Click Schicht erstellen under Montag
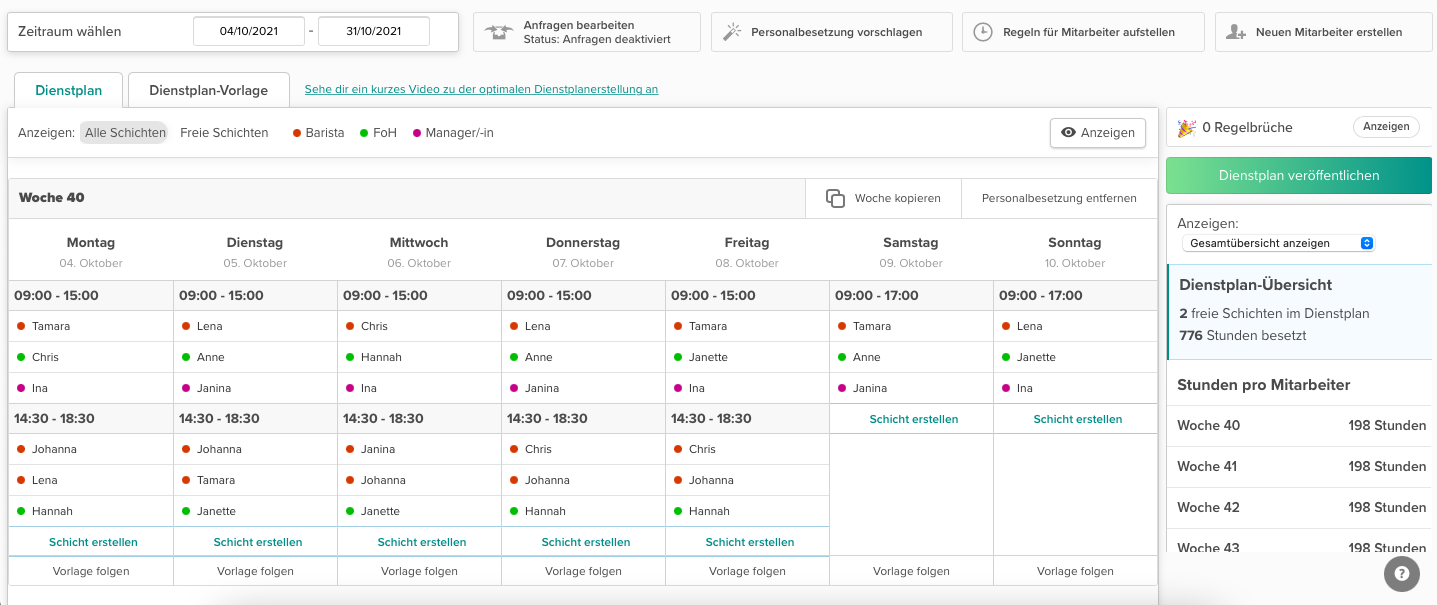 click(x=93, y=542)
